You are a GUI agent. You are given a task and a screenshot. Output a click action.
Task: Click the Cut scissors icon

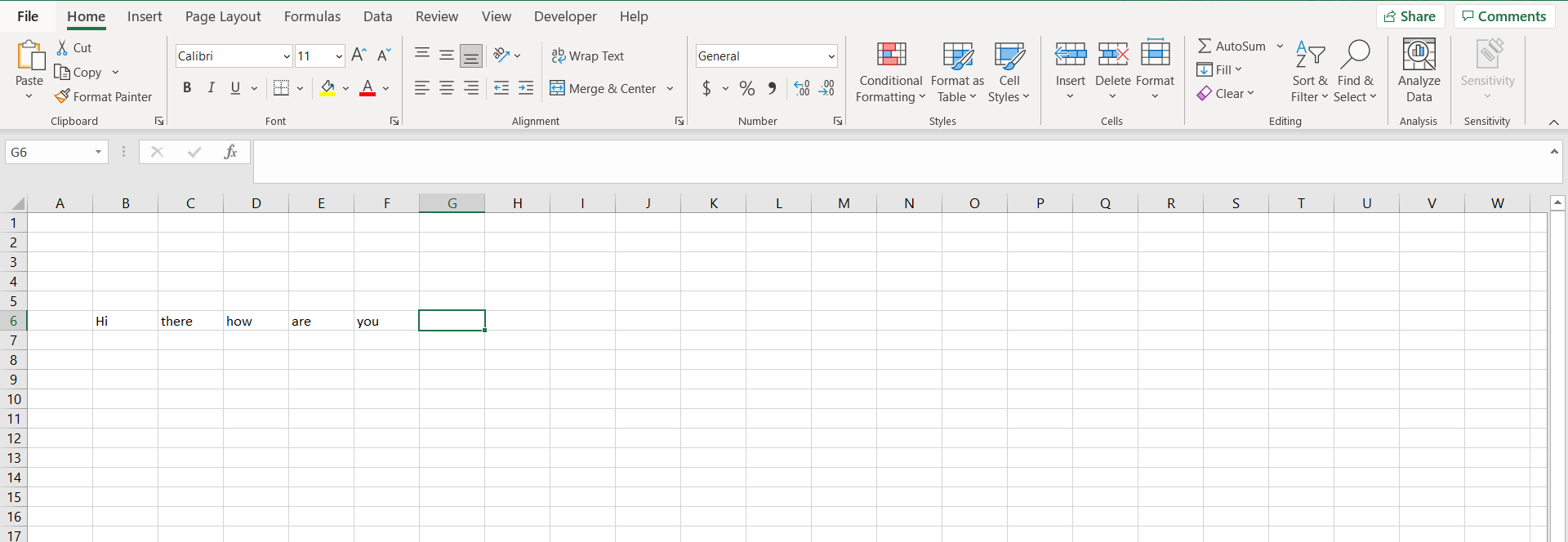(x=63, y=47)
